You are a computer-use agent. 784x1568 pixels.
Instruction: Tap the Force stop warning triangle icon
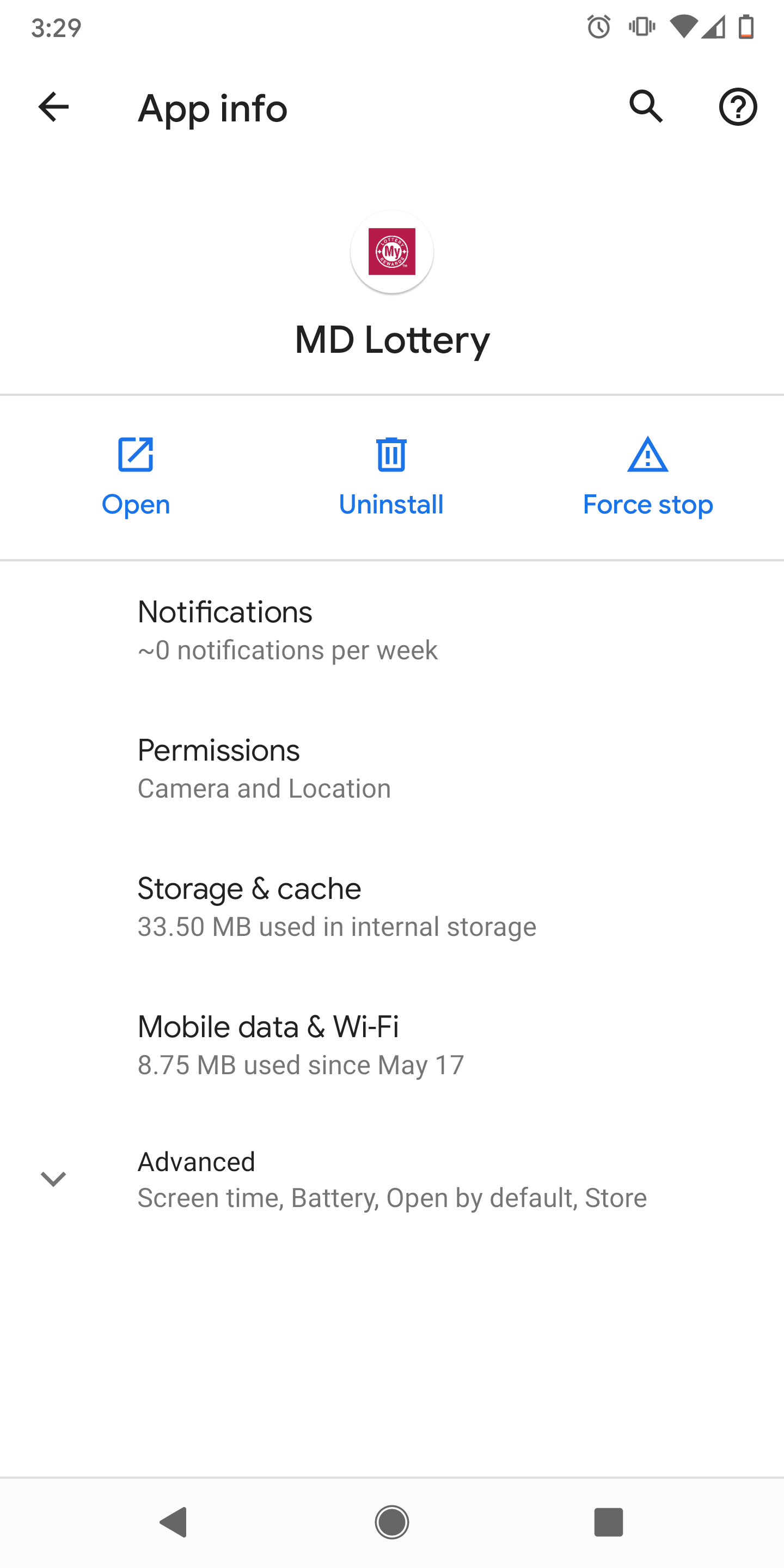648,455
